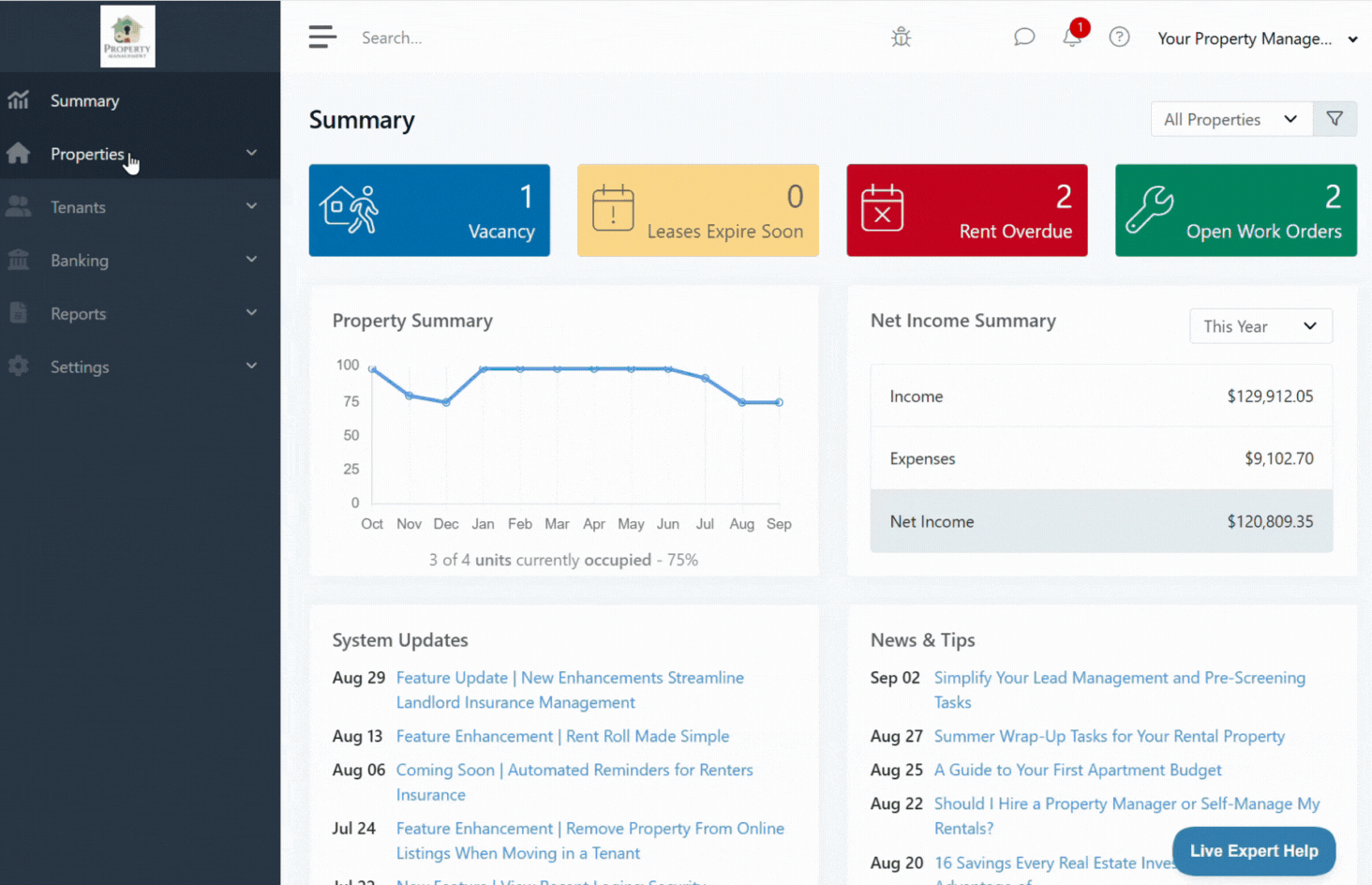
Task: Open the Summer Wrap-Up Tasks link
Action: [1110, 737]
